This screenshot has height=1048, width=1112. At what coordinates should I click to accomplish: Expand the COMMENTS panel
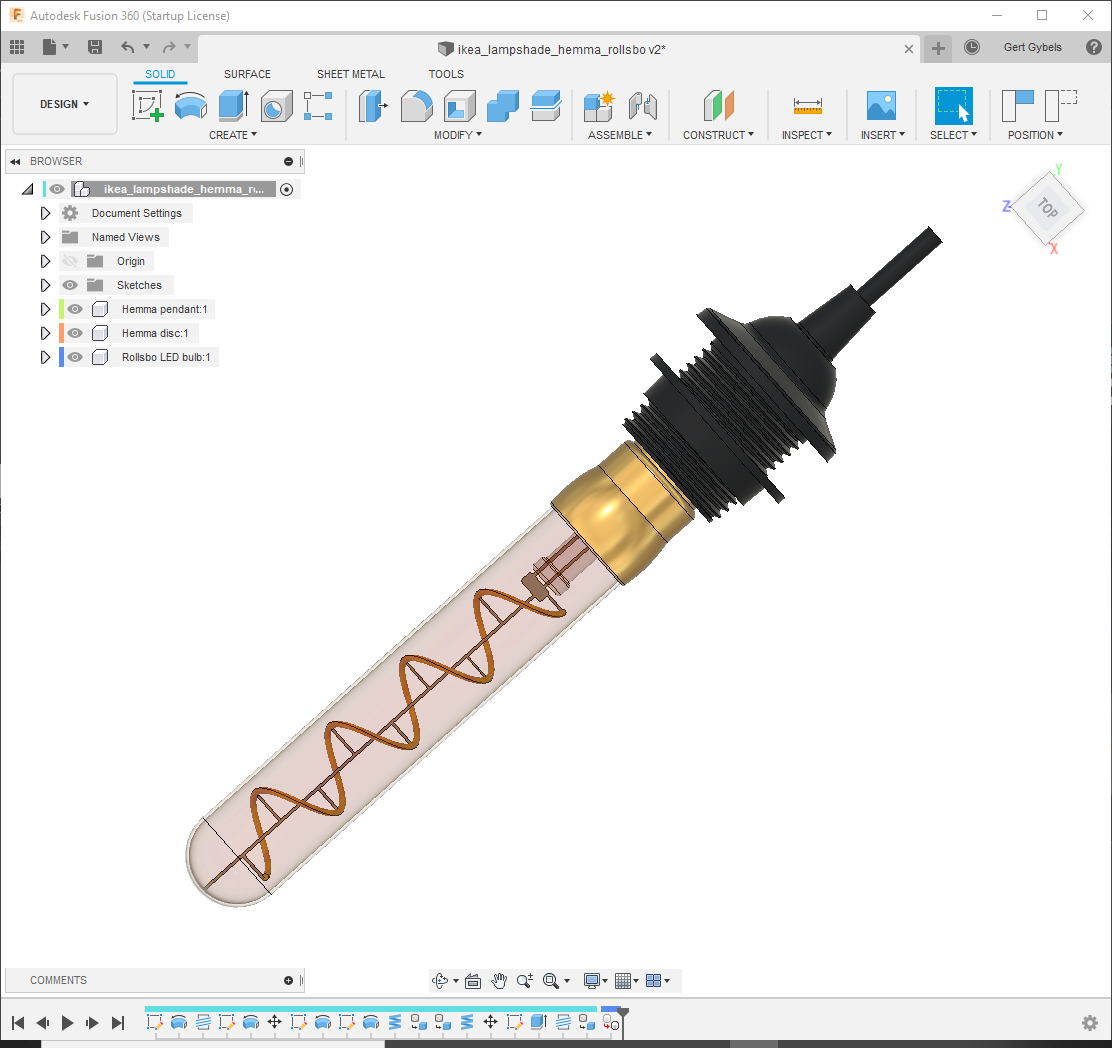click(288, 981)
